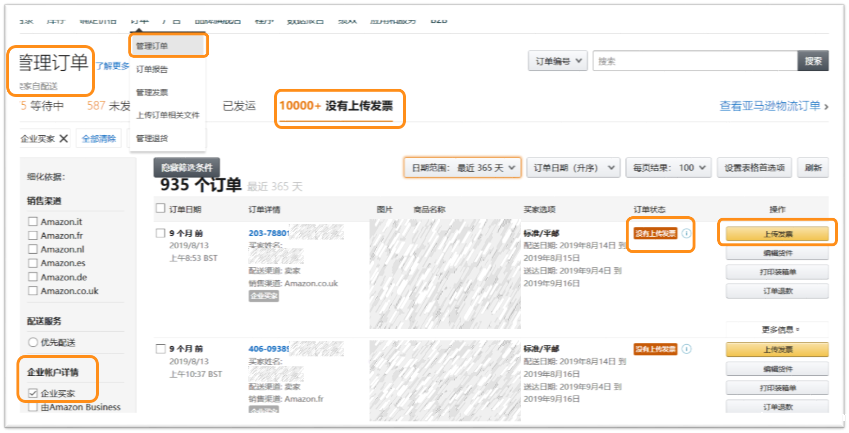Viewport: 849px width, 433px height.
Task: Click the 企业买家 badge under the first order
Action: (x=264, y=297)
